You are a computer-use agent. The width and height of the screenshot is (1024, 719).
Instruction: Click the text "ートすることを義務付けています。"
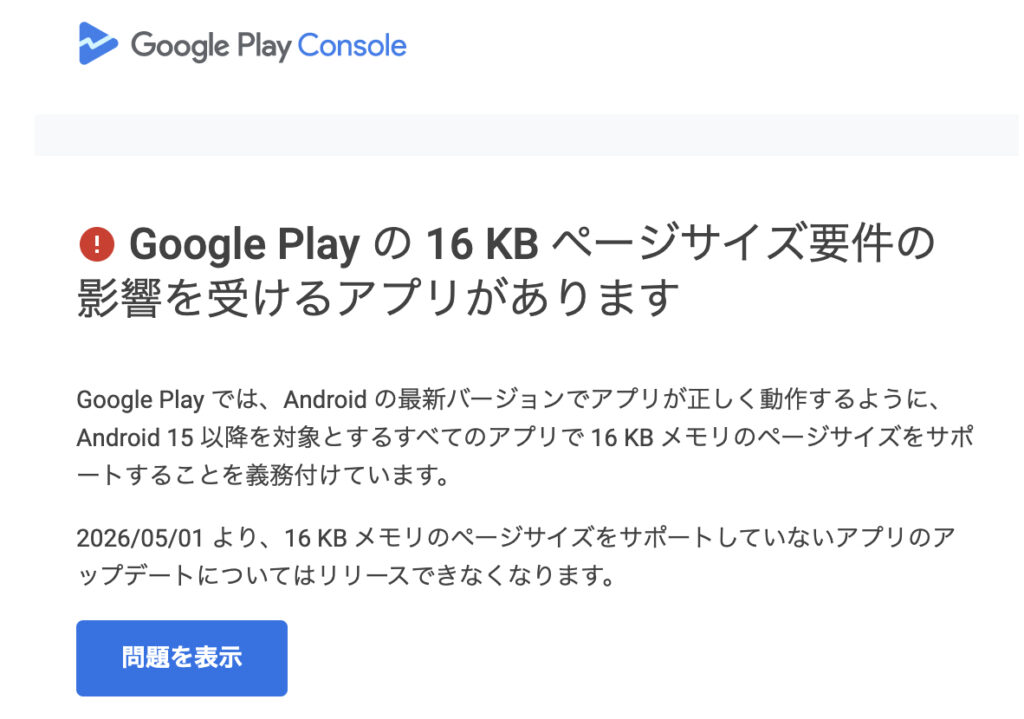click(x=263, y=475)
